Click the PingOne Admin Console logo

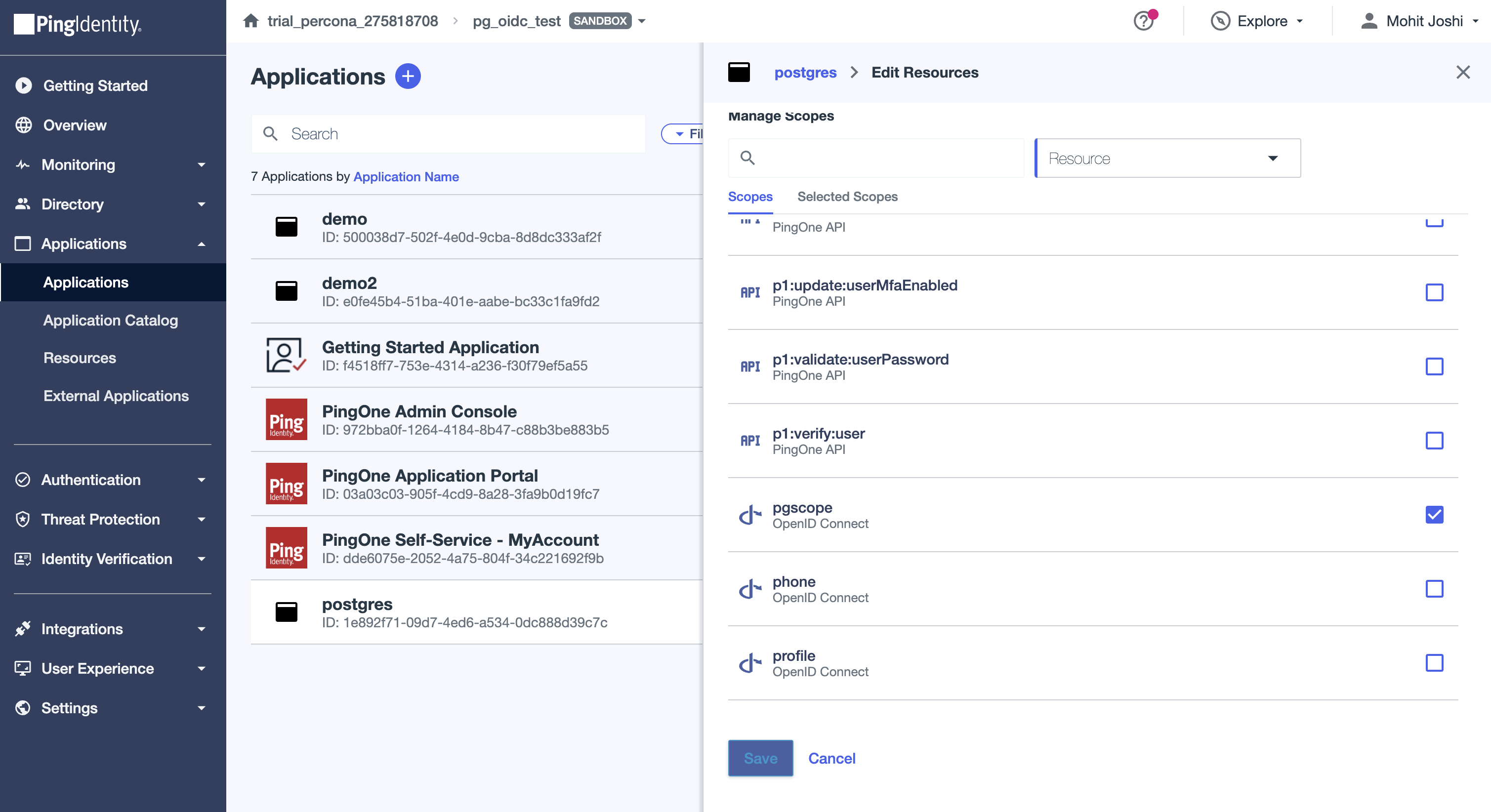click(286, 420)
